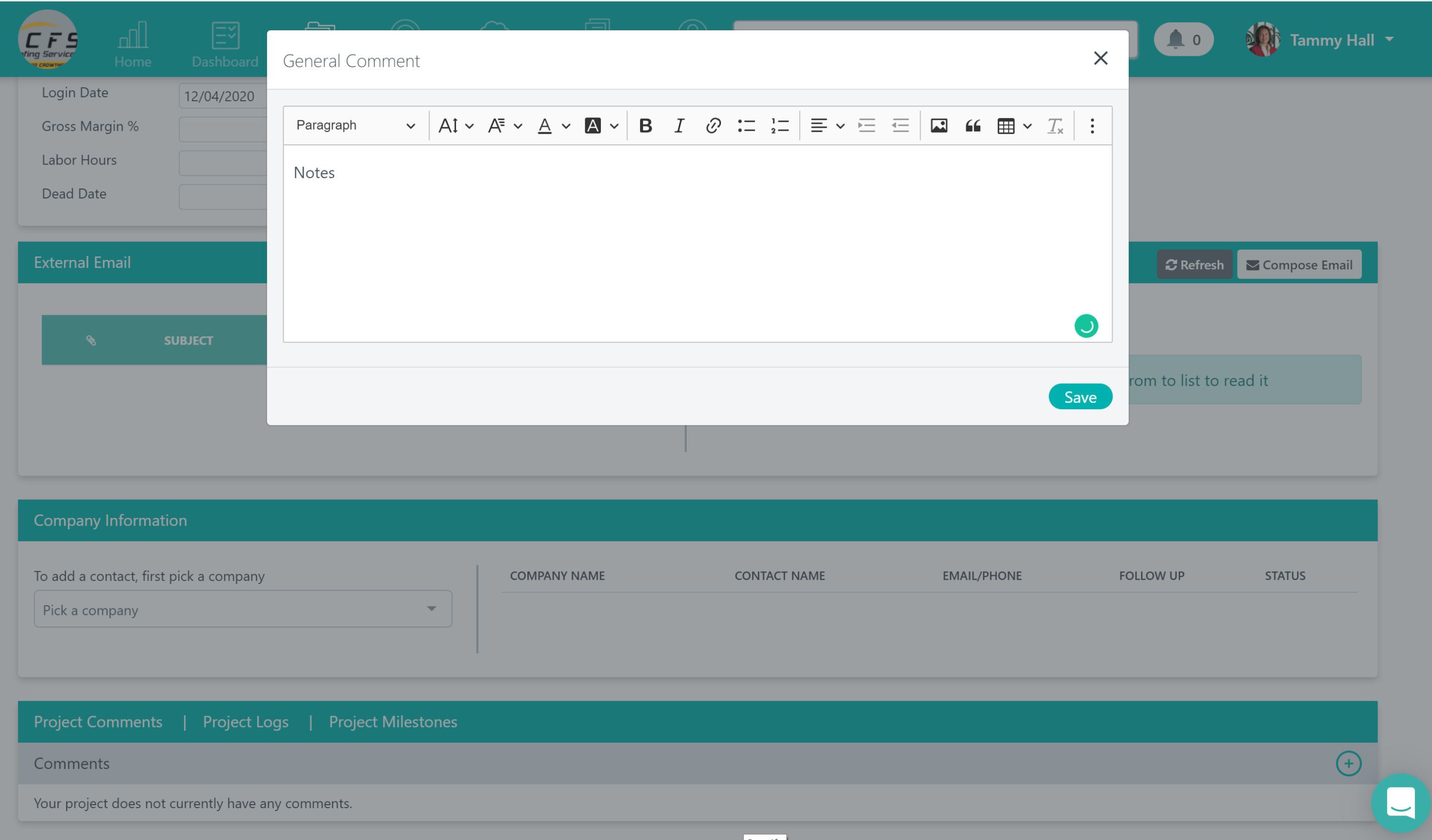Click the EMAIL/PHONE column header
Viewport: 1432px width, 840px height.
(982, 575)
